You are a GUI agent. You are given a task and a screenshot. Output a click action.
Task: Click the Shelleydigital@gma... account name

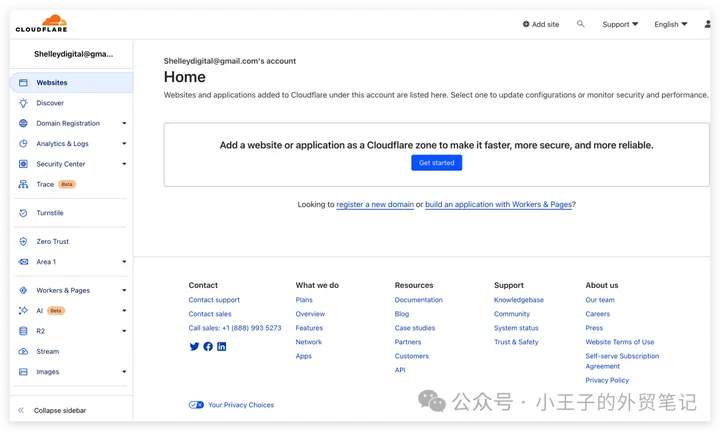[73, 54]
